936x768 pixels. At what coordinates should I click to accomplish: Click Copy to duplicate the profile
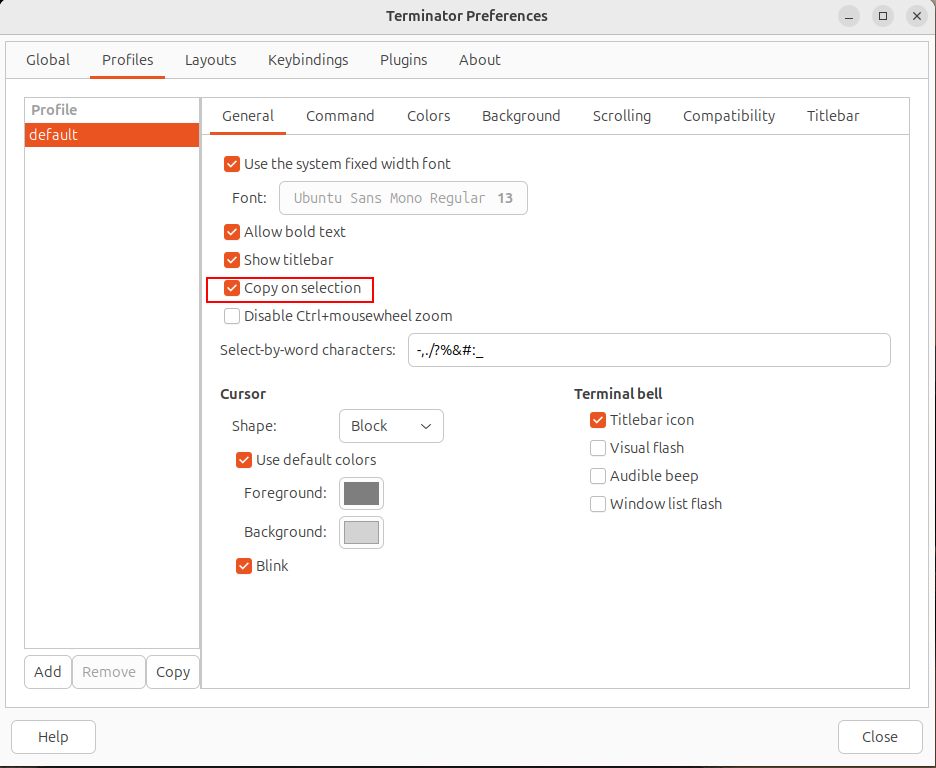tap(173, 672)
